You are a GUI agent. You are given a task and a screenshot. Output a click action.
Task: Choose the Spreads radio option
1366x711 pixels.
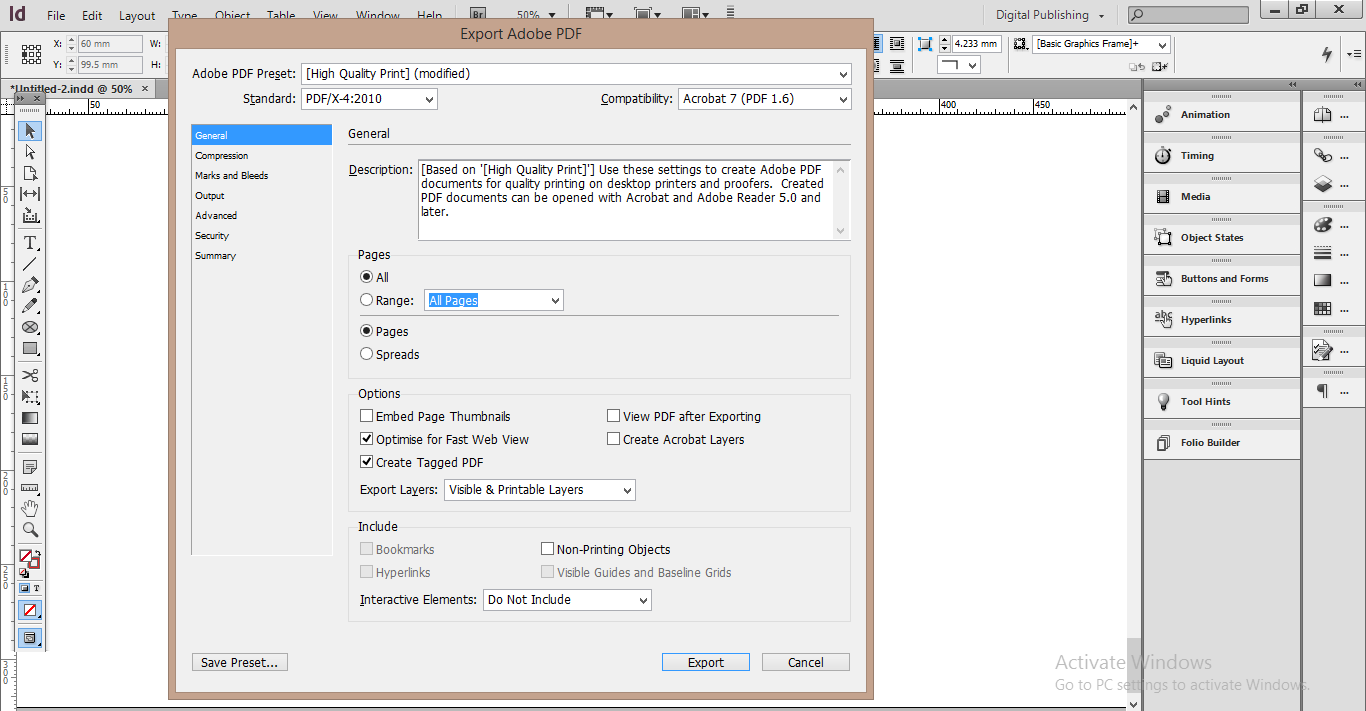coord(366,354)
